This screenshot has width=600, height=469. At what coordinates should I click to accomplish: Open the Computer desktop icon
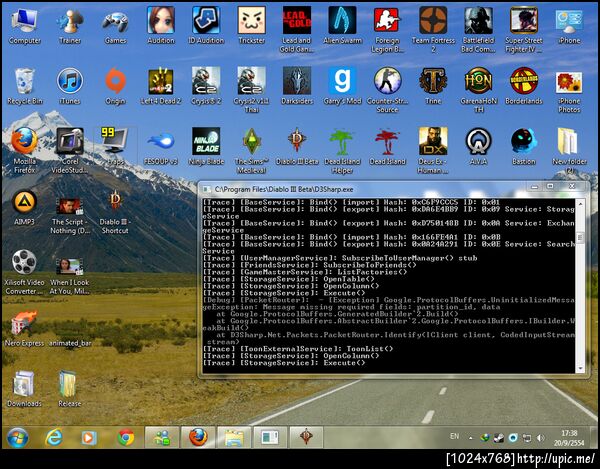click(x=24, y=25)
